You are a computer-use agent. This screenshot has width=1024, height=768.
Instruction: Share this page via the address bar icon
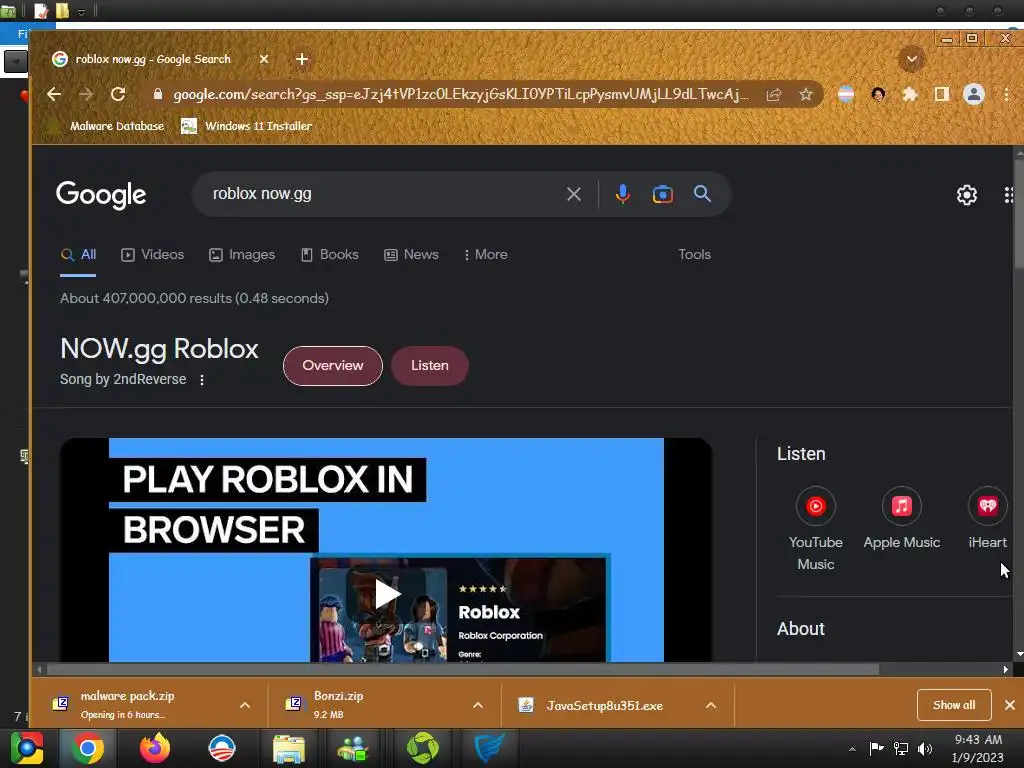774,95
